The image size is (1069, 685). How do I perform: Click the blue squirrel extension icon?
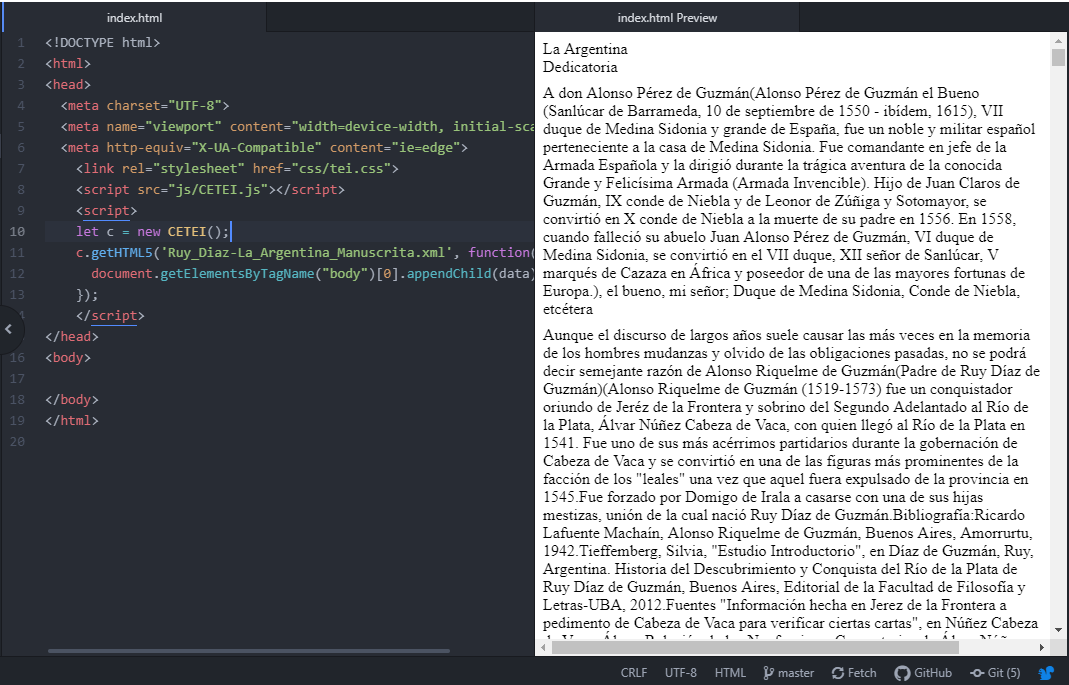pos(1046,672)
